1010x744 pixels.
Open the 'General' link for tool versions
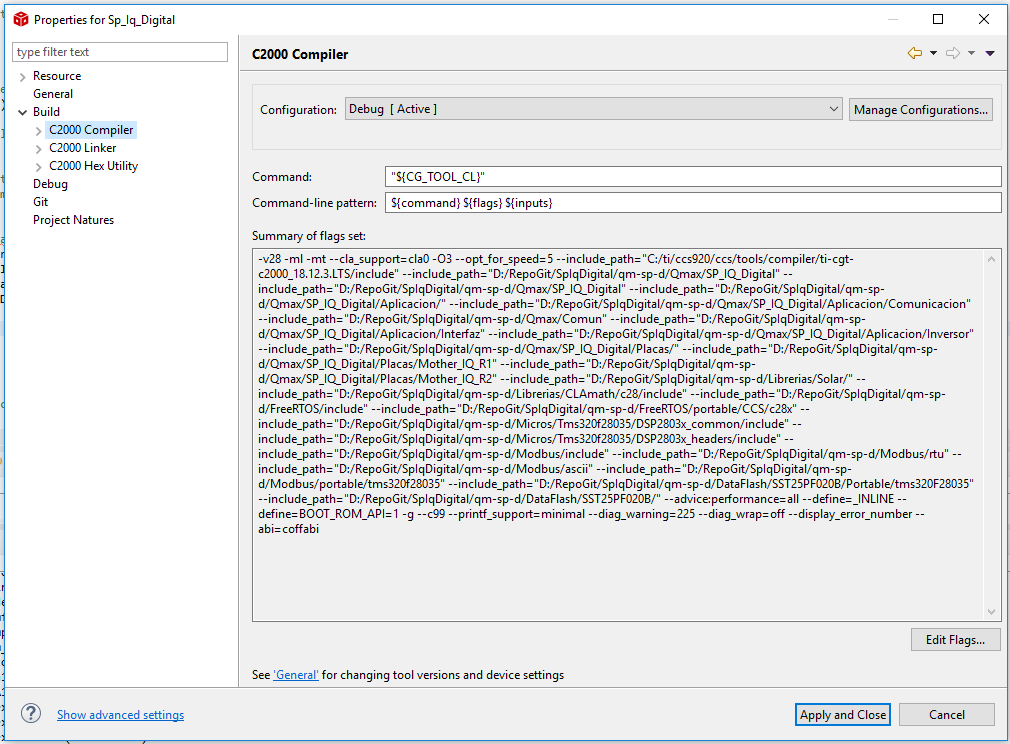tap(296, 674)
